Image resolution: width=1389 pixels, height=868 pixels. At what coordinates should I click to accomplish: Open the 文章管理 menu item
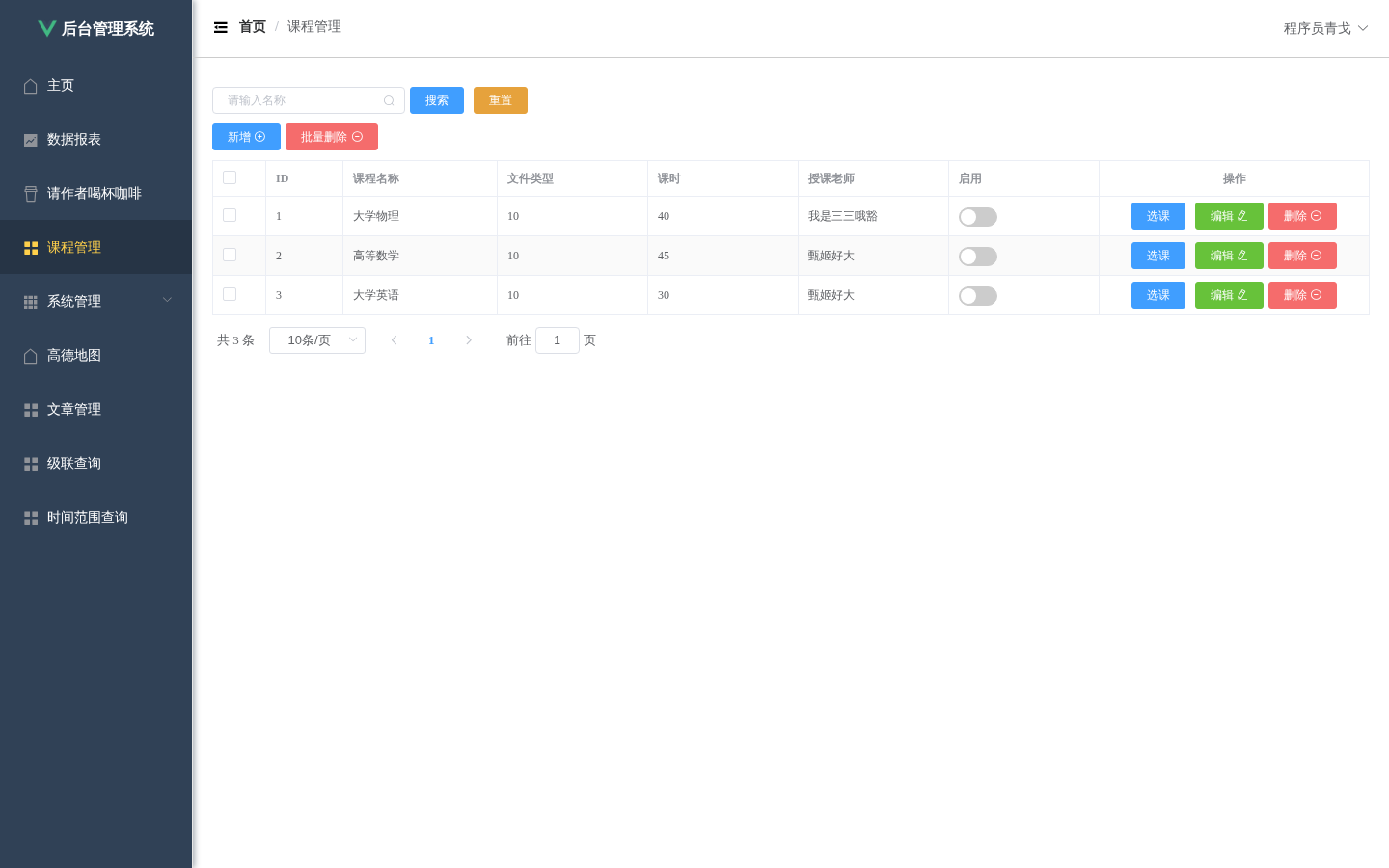pos(96,409)
